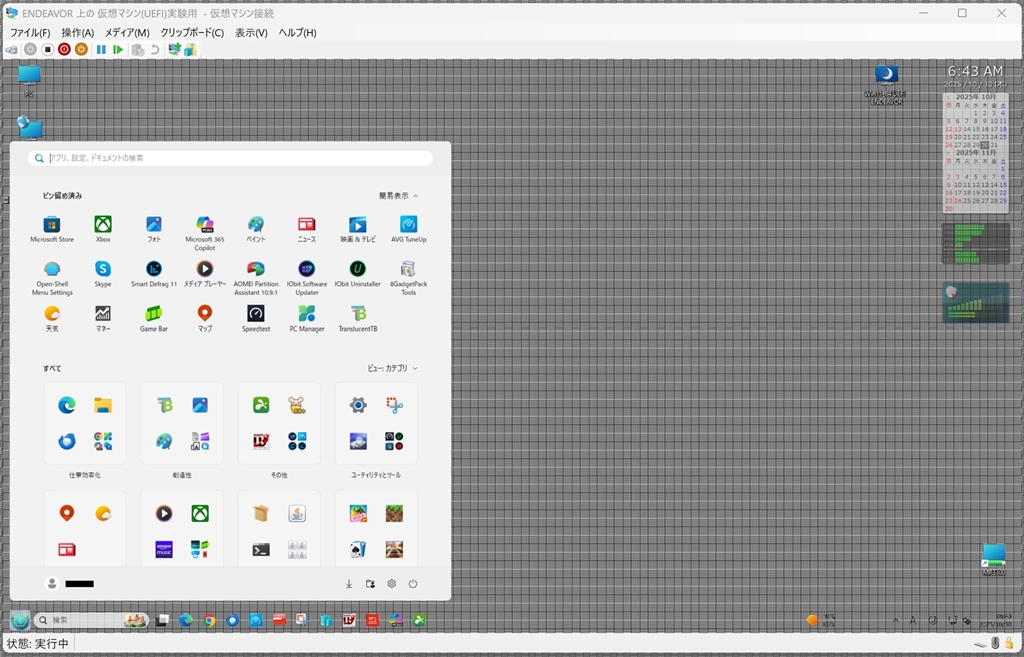Open Microsoft 365 Copilot
The image size is (1024, 657).
click(x=205, y=233)
